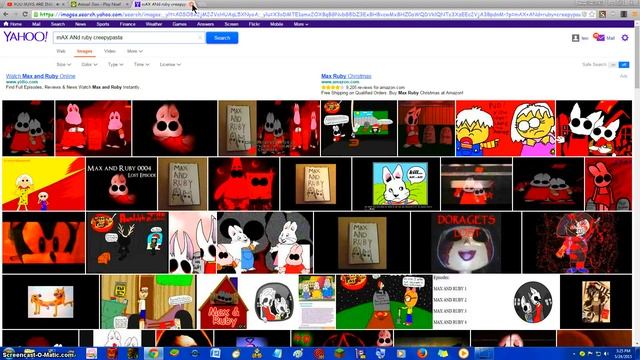
Task: Open the Dora Gets Lost image
Action: pos(466,243)
